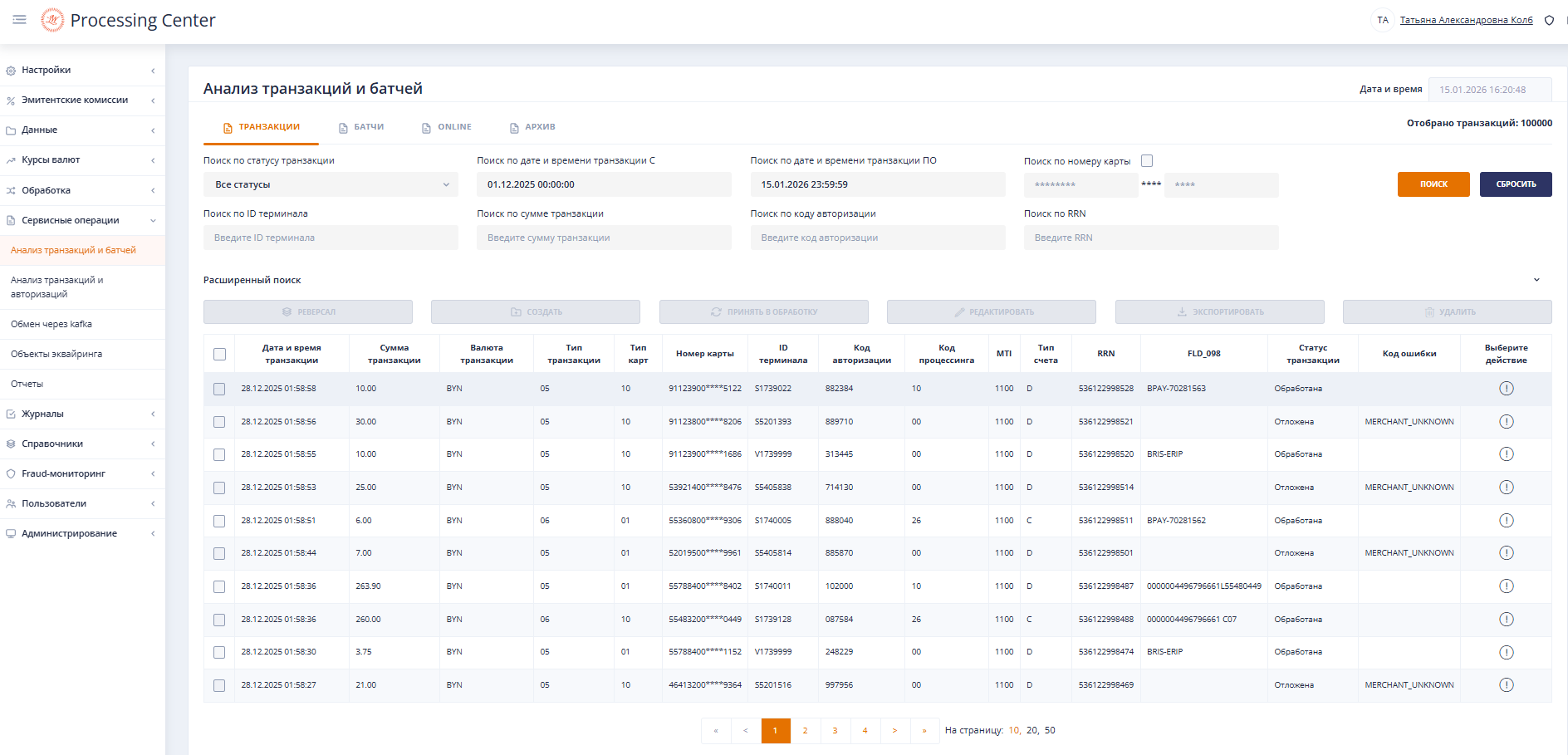
Task: Expand the 'Настройки' sidebar menu
Action: 47,71
